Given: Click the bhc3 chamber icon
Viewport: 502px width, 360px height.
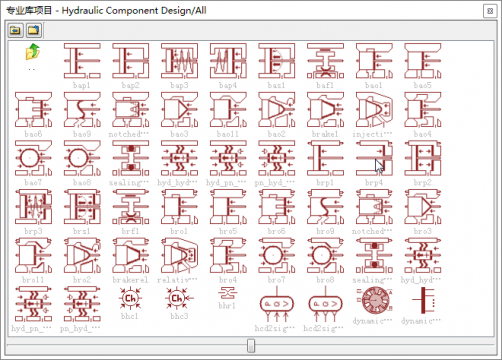Looking at the screenshot, I should (x=179, y=298).
